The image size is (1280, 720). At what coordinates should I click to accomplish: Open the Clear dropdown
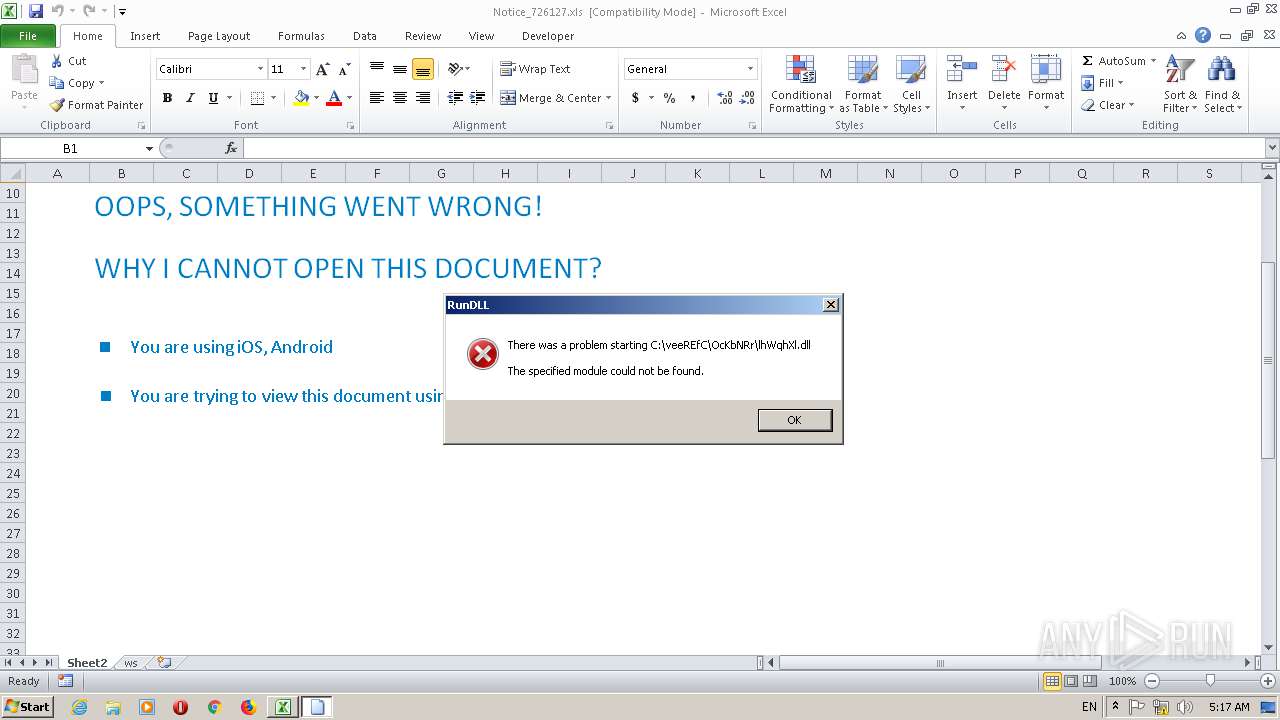tap(1107, 105)
